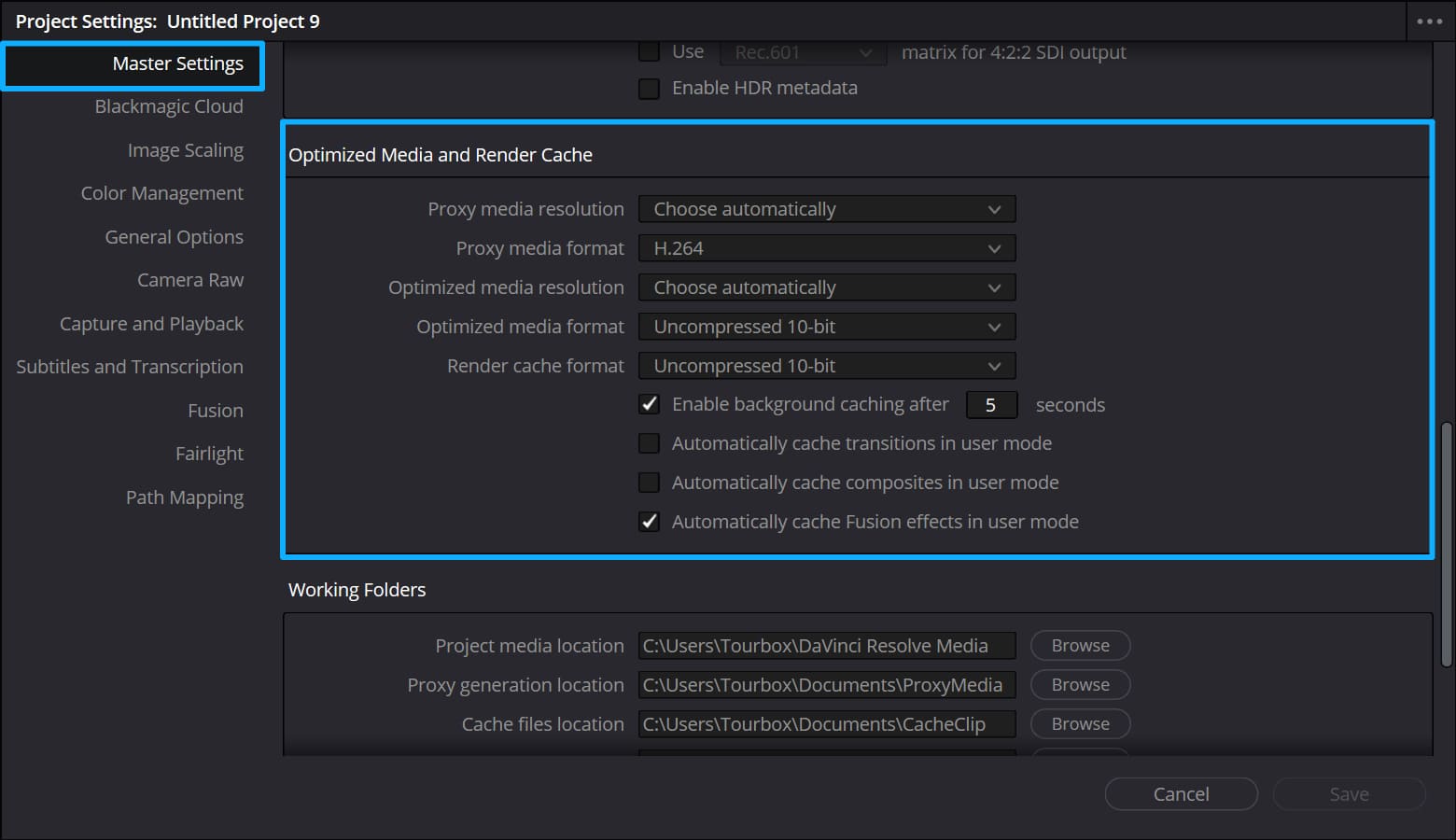Image resolution: width=1456 pixels, height=840 pixels.
Task: Browse for the Cache files location
Action: tap(1080, 723)
